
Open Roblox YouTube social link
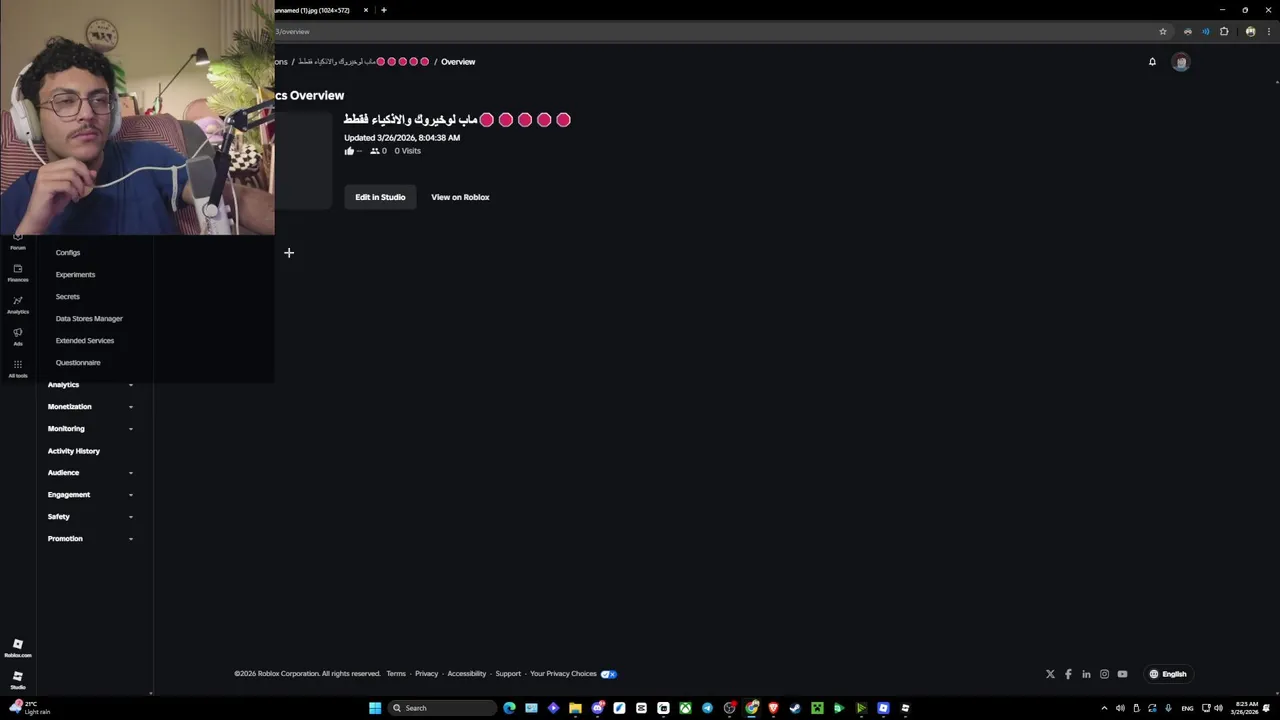(1122, 674)
